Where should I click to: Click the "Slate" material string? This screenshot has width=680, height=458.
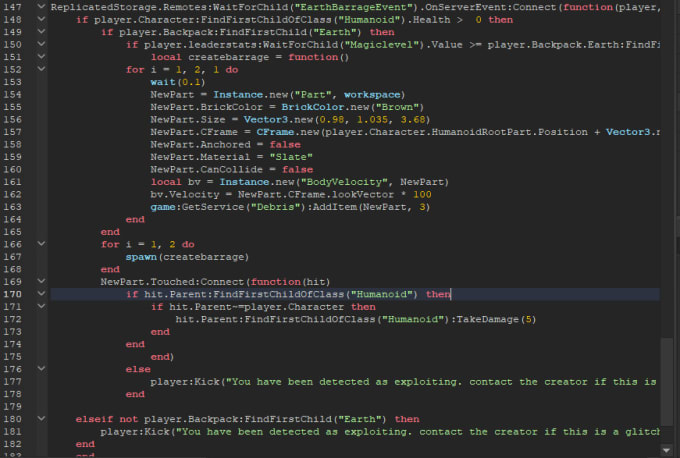(291, 157)
